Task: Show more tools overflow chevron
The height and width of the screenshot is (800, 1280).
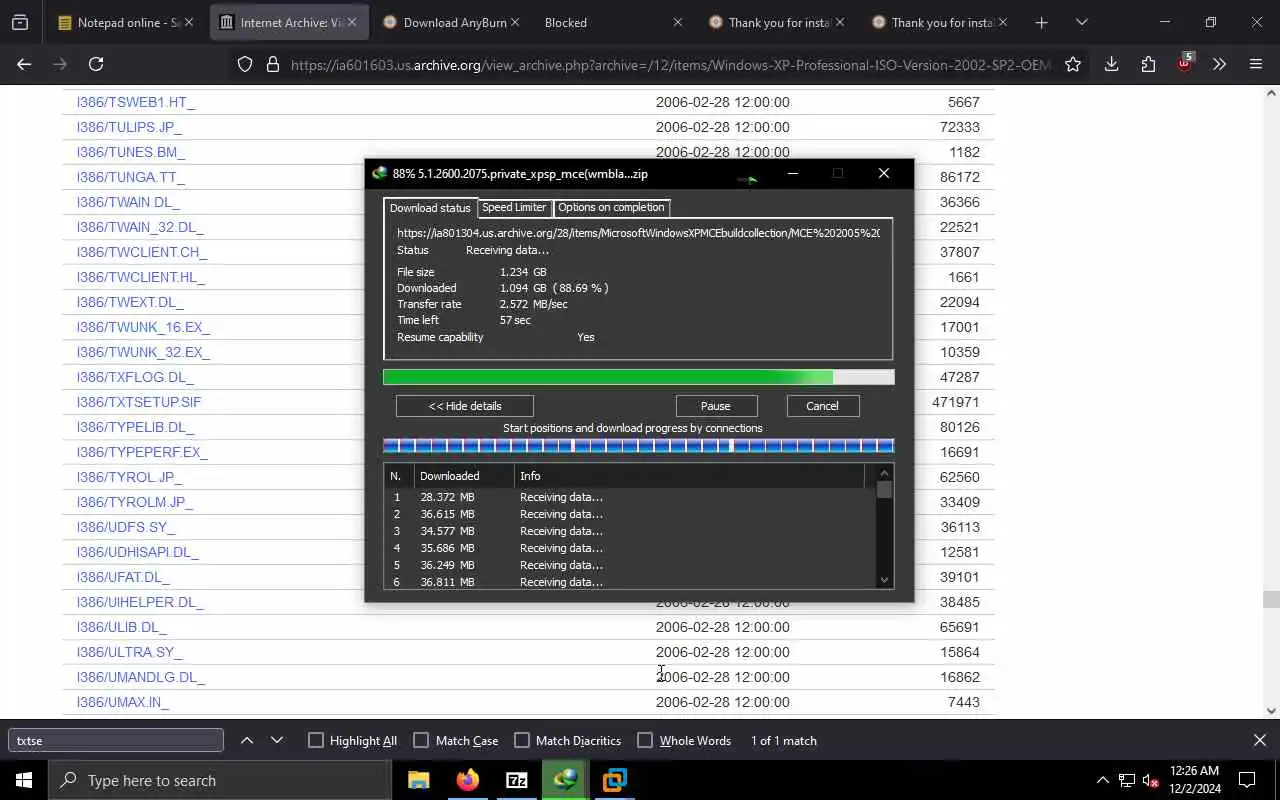Action: (x=1219, y=64)
